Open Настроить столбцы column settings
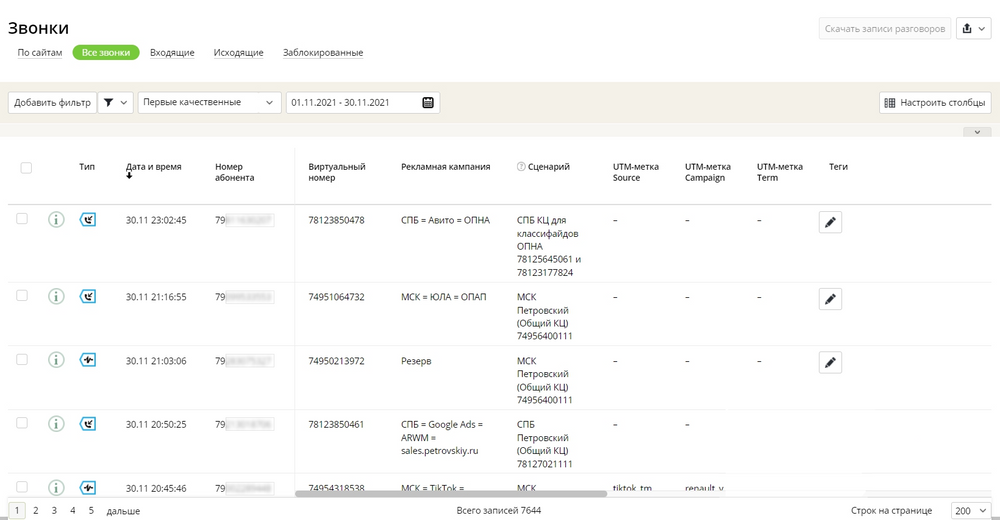1000x520 pixels. (935, 103)
